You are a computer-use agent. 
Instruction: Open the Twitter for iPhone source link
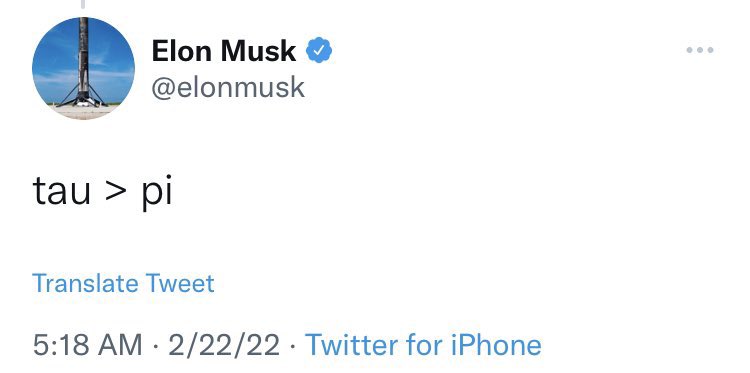pos(423,344)
